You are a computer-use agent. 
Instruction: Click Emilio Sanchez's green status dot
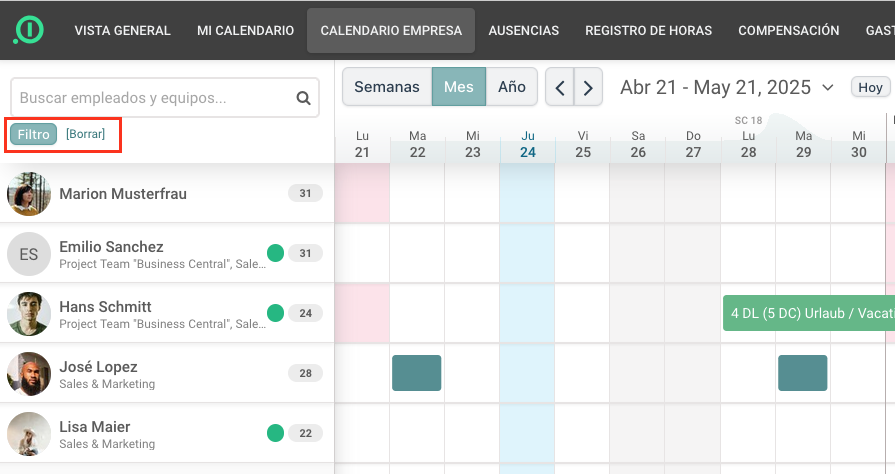[276, 253]
